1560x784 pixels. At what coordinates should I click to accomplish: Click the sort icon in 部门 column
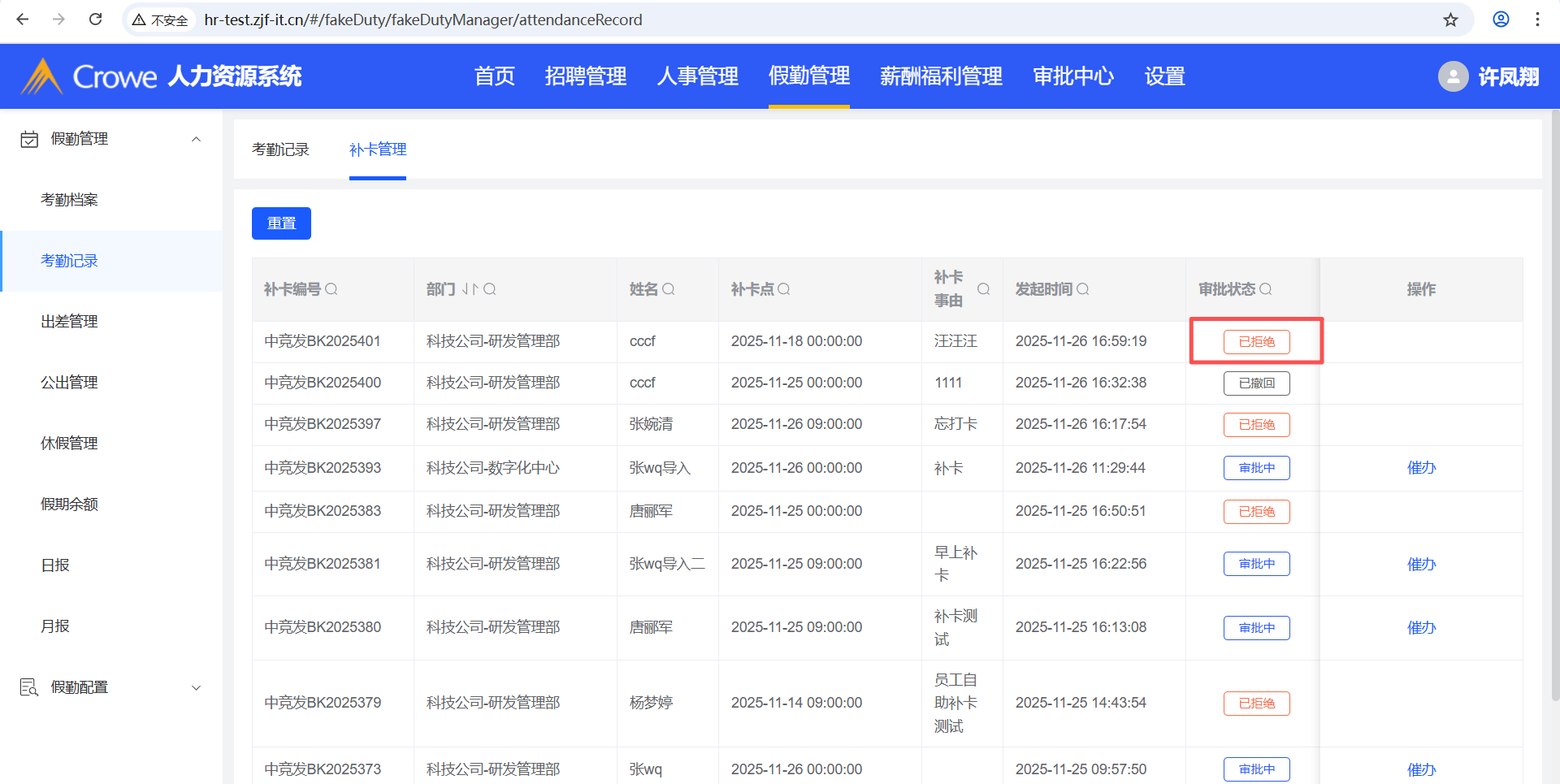470,289
